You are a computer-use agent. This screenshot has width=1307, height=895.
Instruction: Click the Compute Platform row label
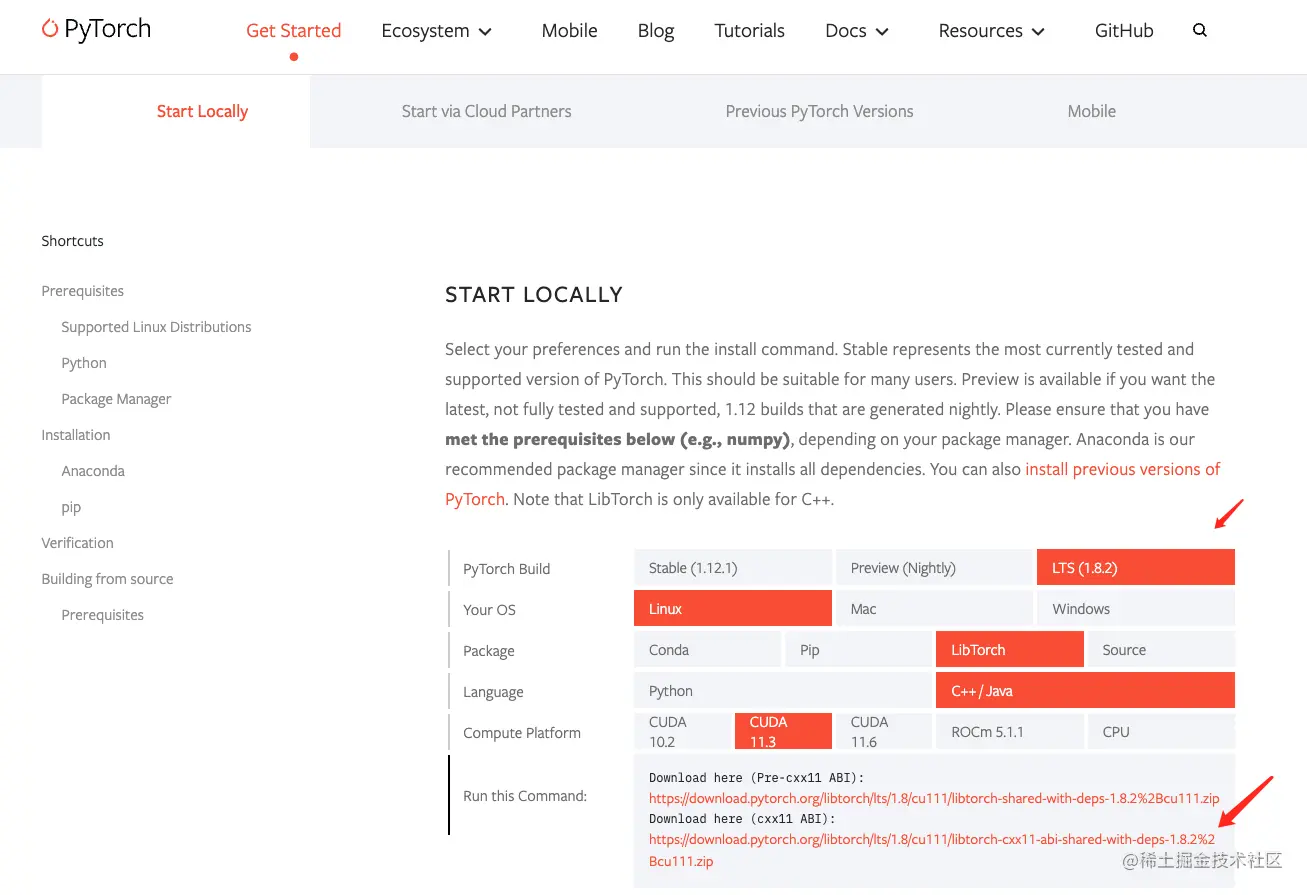(x=522, y=733)
